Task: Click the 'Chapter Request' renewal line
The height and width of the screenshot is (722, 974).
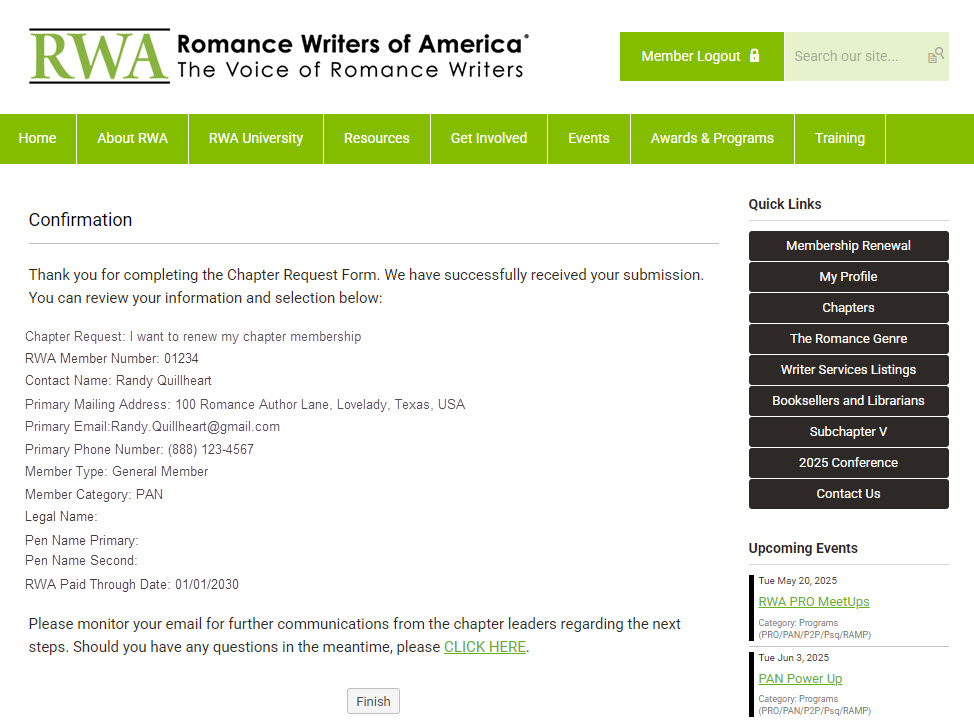Action: pyautogui.click(x=193, y=337)
